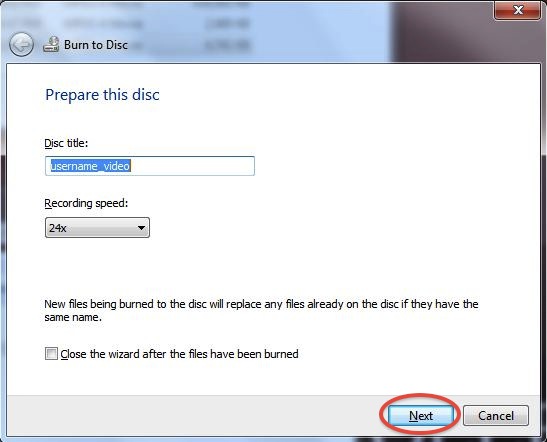Viewport: 547px width, 442px height.
Task: Click the arrow on the 24x dropdown
Action: click(x=141, y=228)
